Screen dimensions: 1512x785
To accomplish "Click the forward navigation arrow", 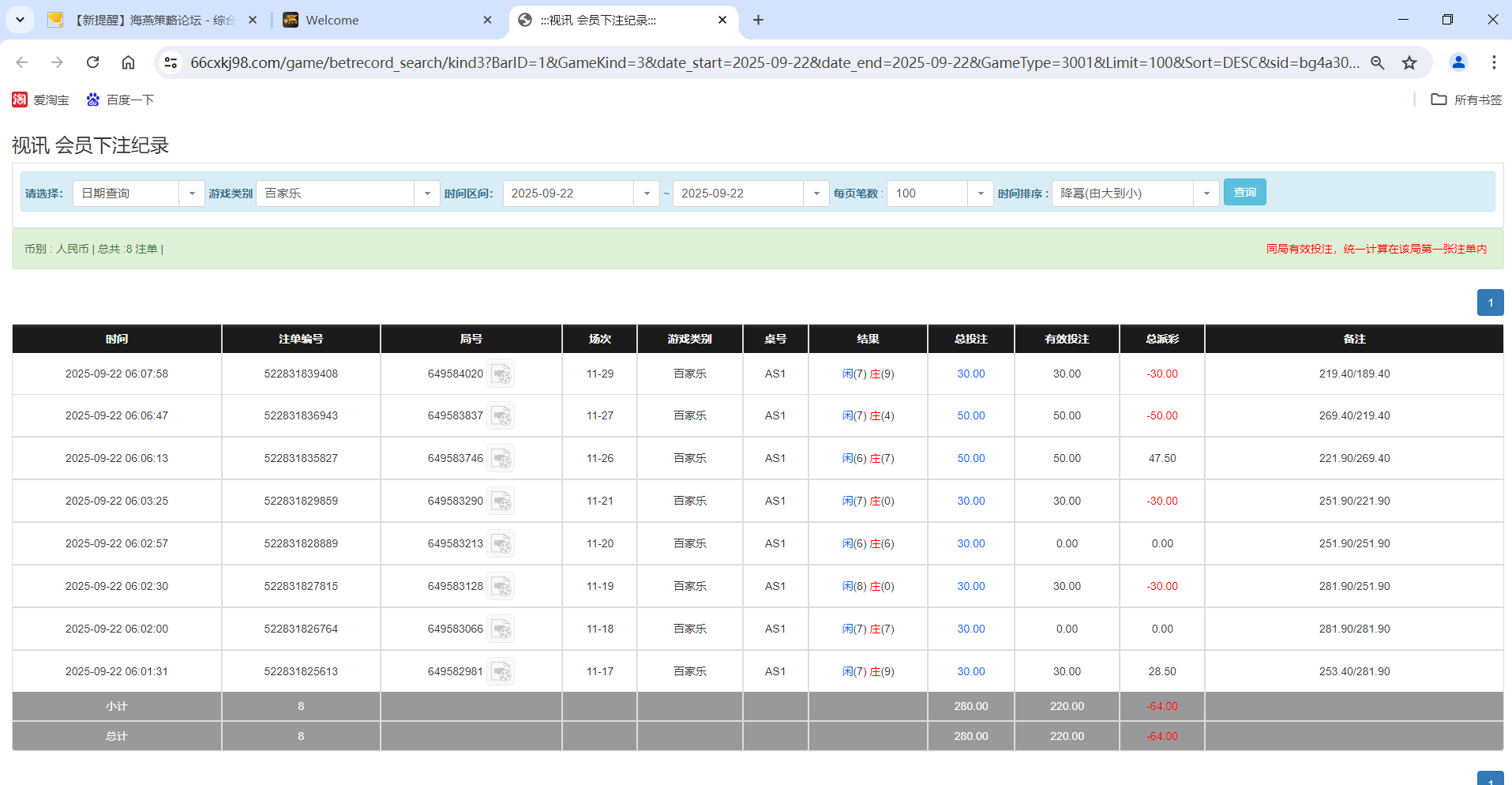I will pos(56,62).
